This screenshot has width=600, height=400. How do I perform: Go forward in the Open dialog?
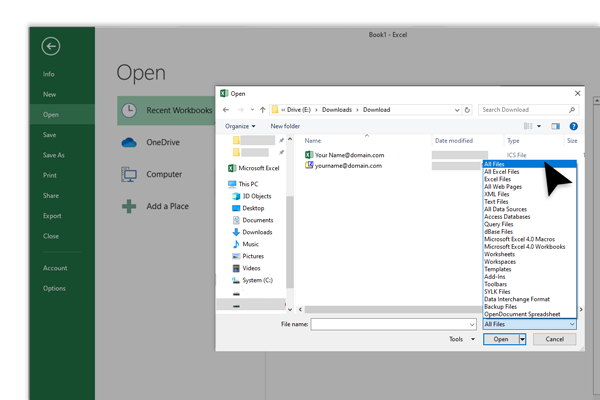tap(240, 110)
